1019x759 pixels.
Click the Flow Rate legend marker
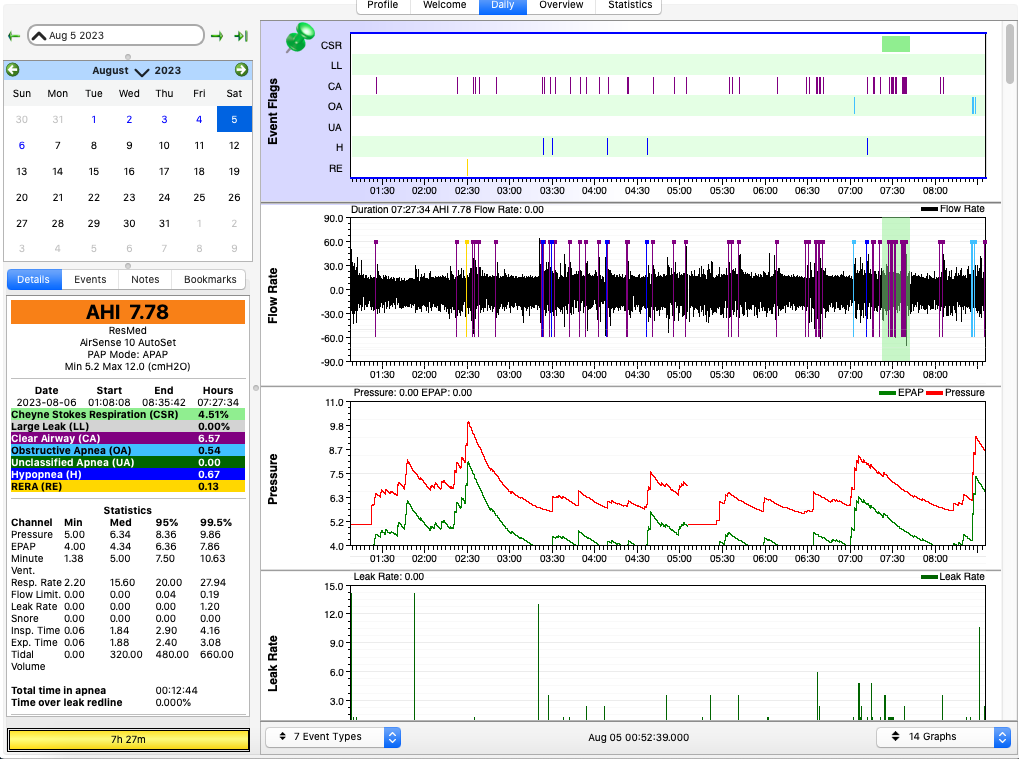(928, 209)
